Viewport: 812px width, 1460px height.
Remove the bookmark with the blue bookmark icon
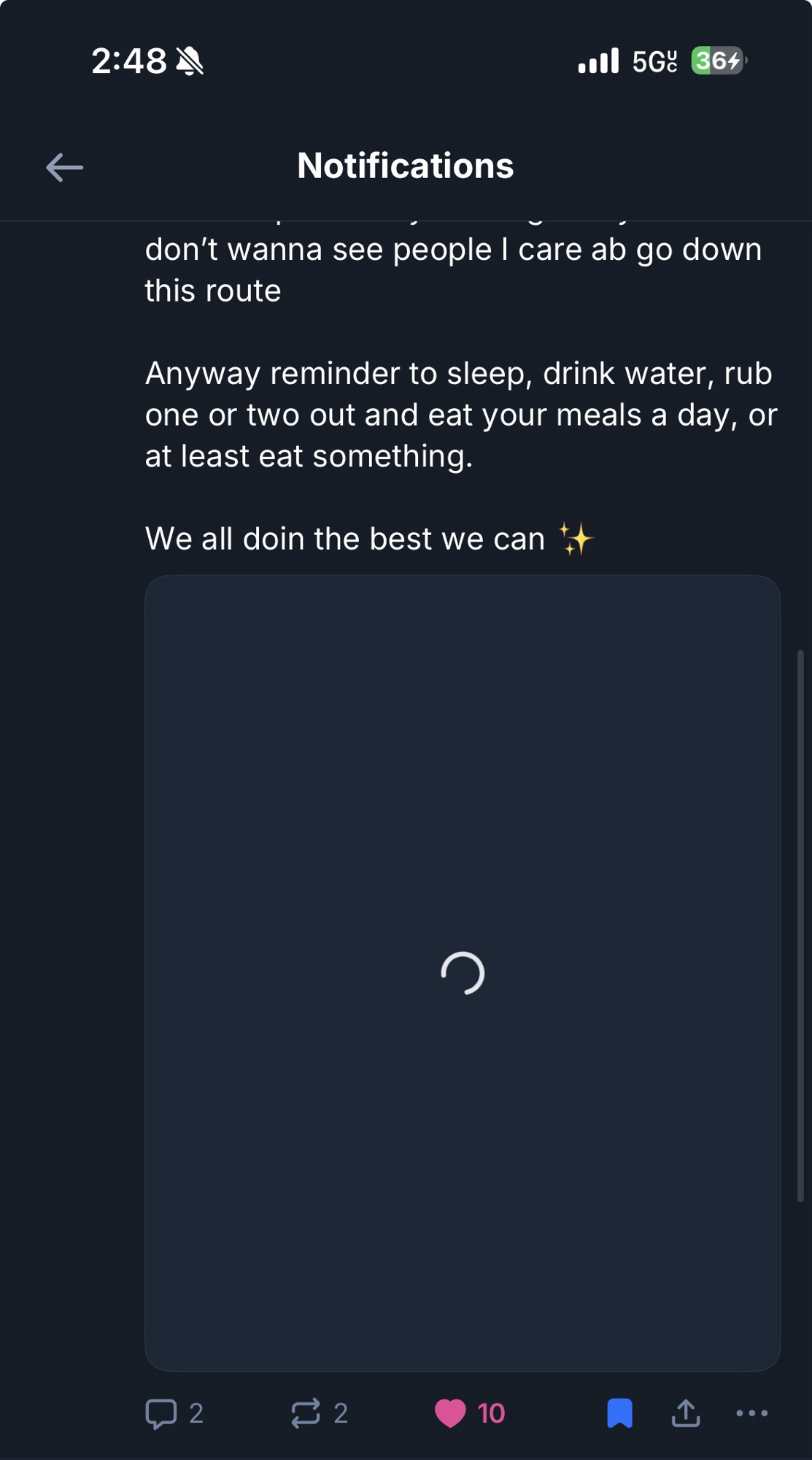pyautogui.click(x=619, y=1413)
